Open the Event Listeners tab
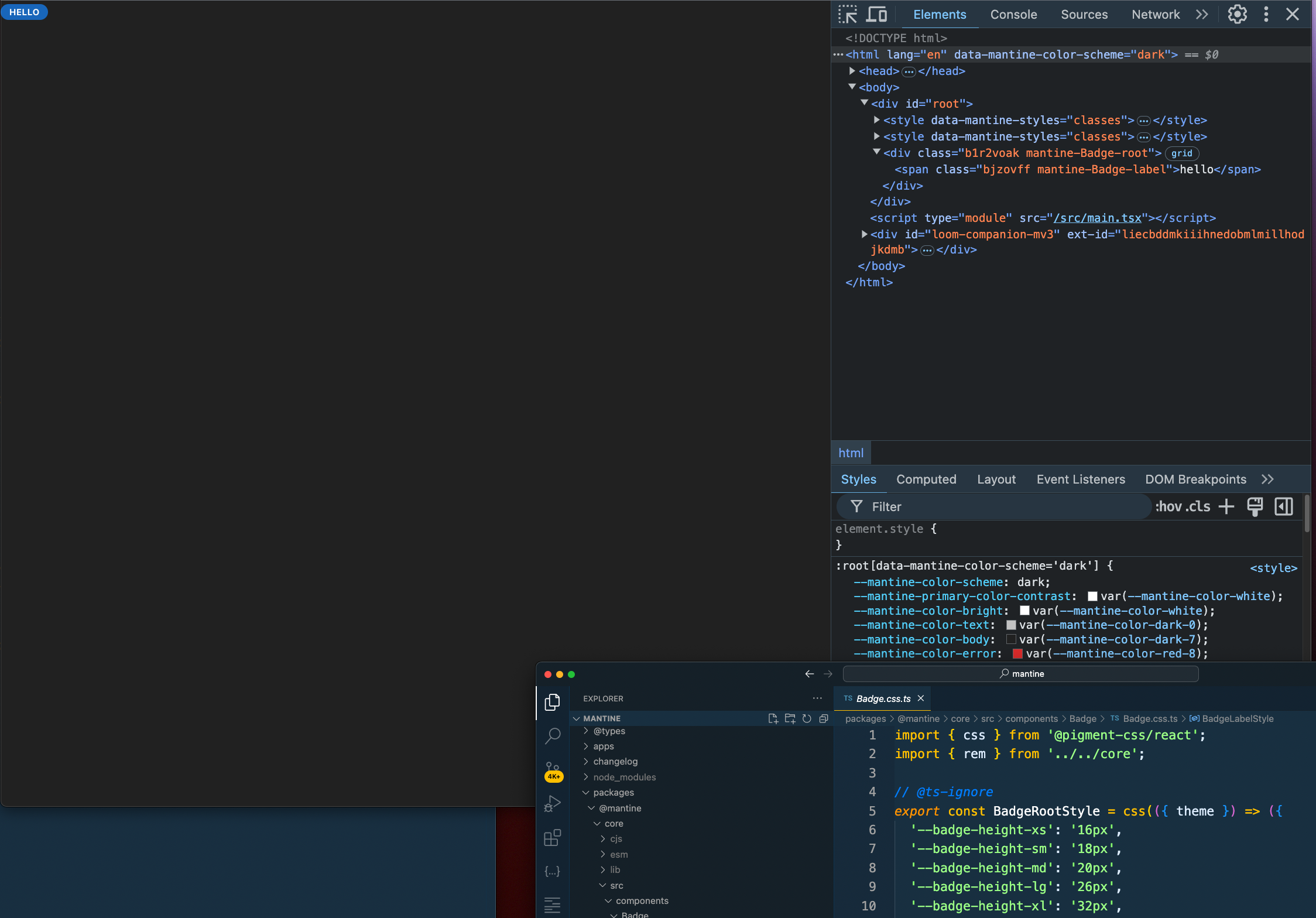The width and height of the screenshot is (1316, 918). pyautogui.click(x=1081, y=479)
